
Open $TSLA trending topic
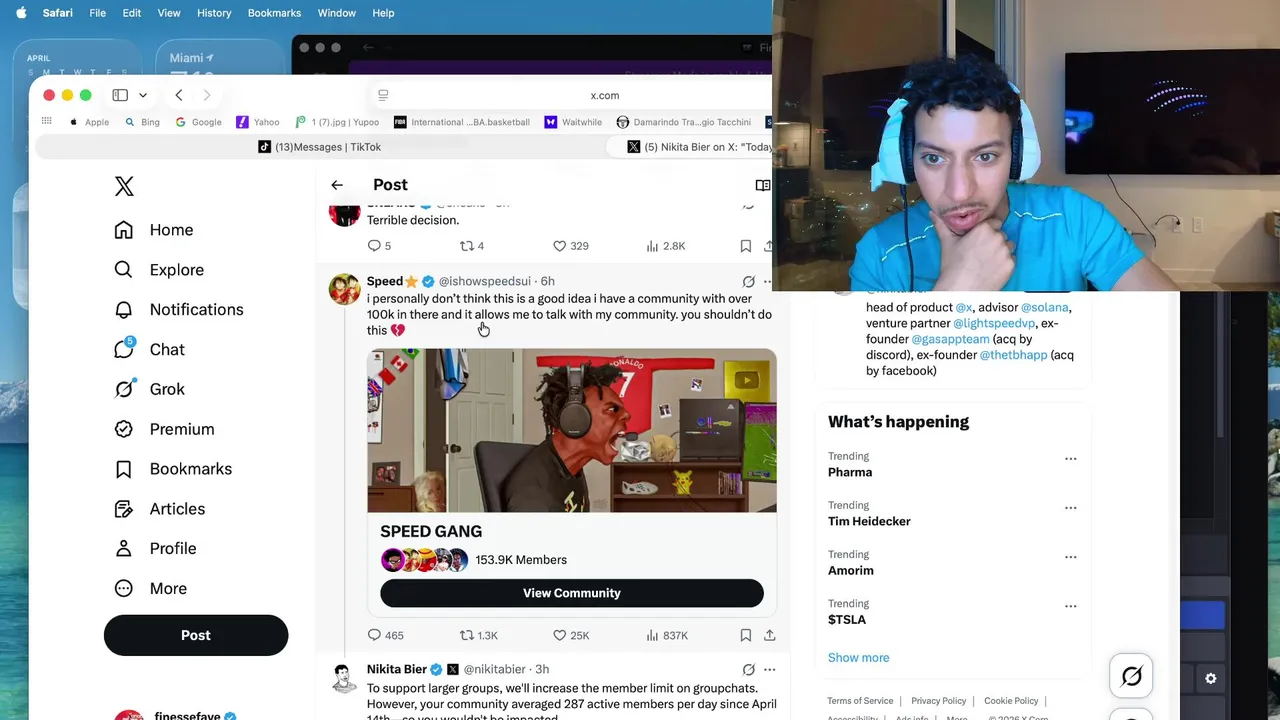(847, 620)
